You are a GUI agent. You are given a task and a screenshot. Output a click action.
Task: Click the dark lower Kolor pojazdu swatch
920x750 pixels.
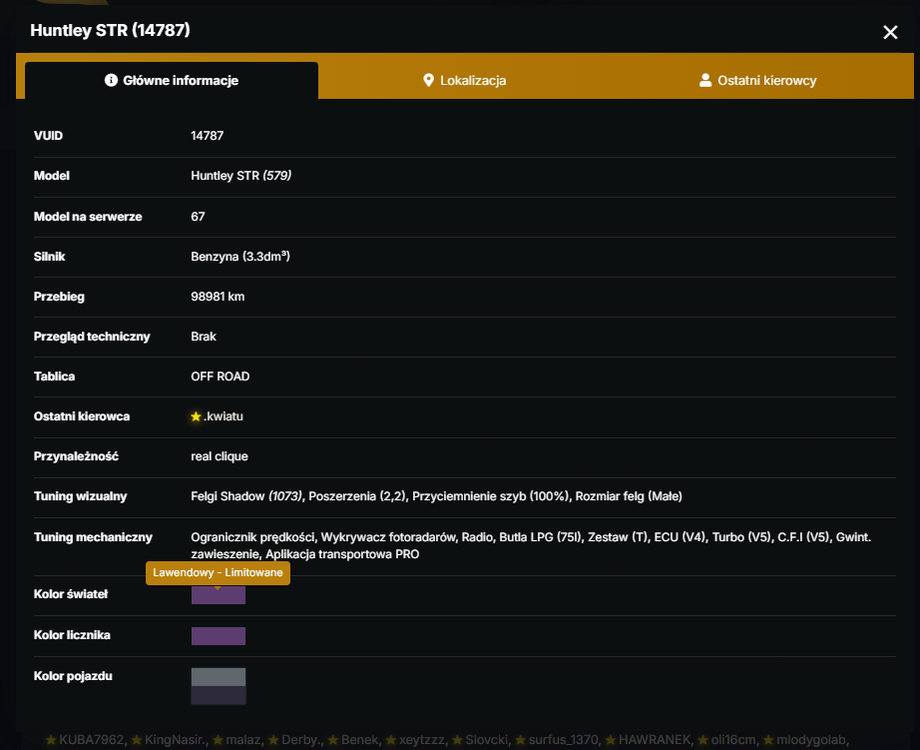coord(218,695)
